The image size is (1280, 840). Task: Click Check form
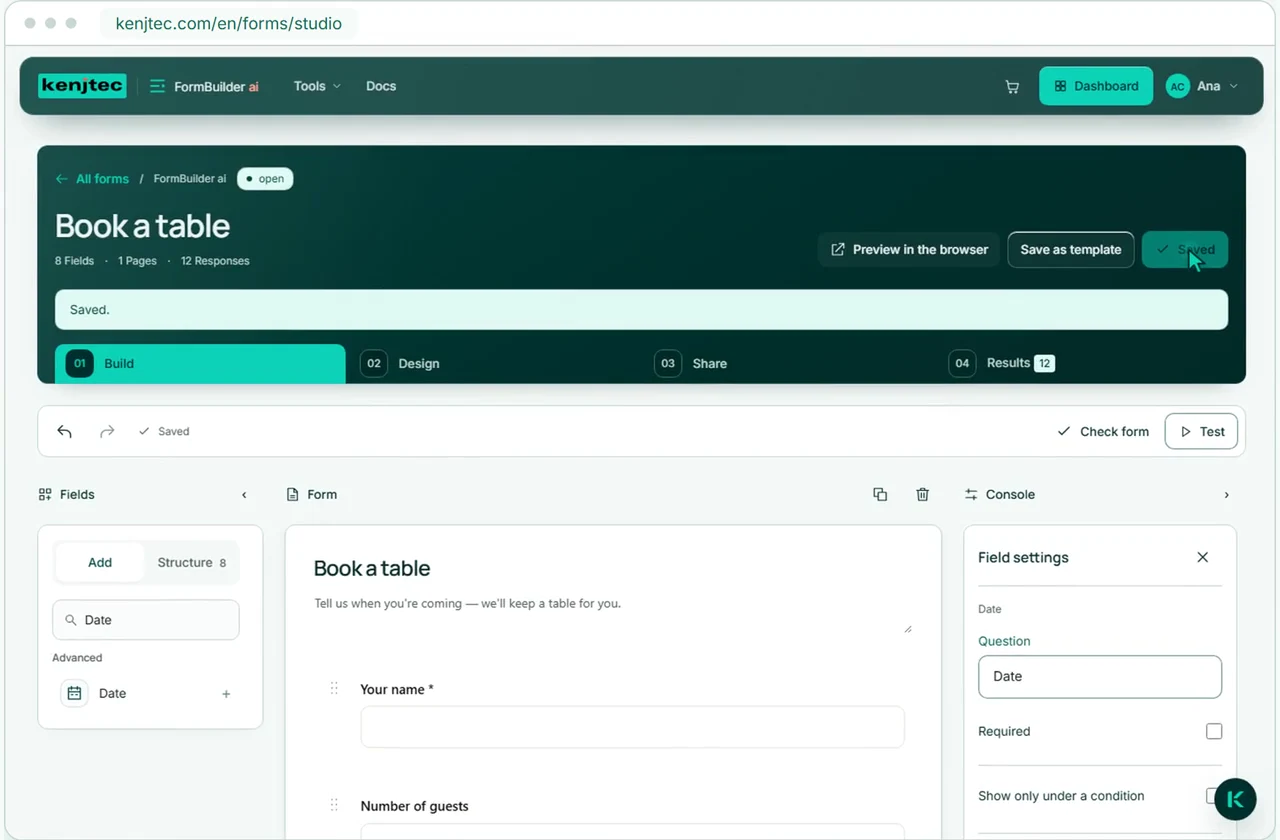coord(1103,432)
